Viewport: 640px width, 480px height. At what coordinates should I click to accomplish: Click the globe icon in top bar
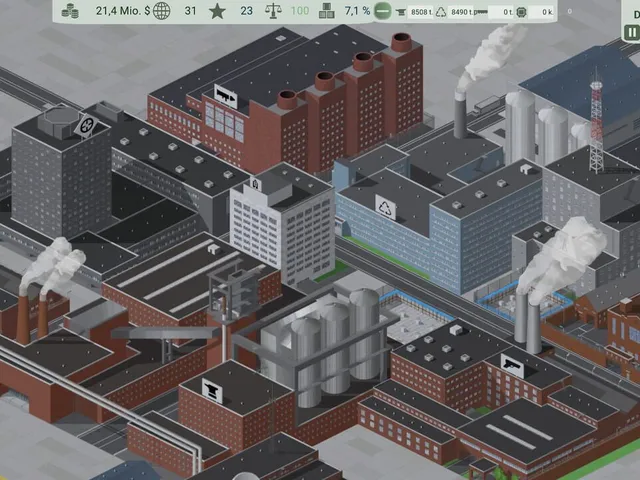[161, 11]
